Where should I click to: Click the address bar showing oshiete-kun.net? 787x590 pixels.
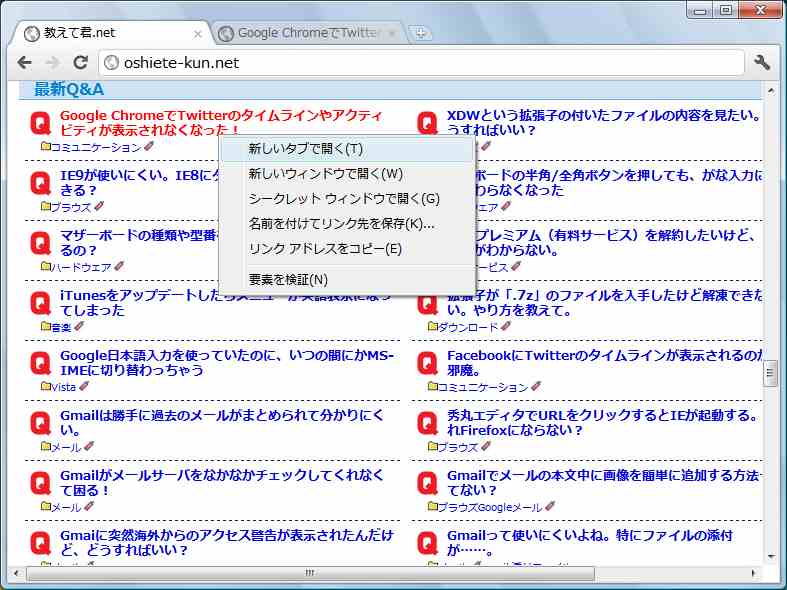click(x=422, y=63)
